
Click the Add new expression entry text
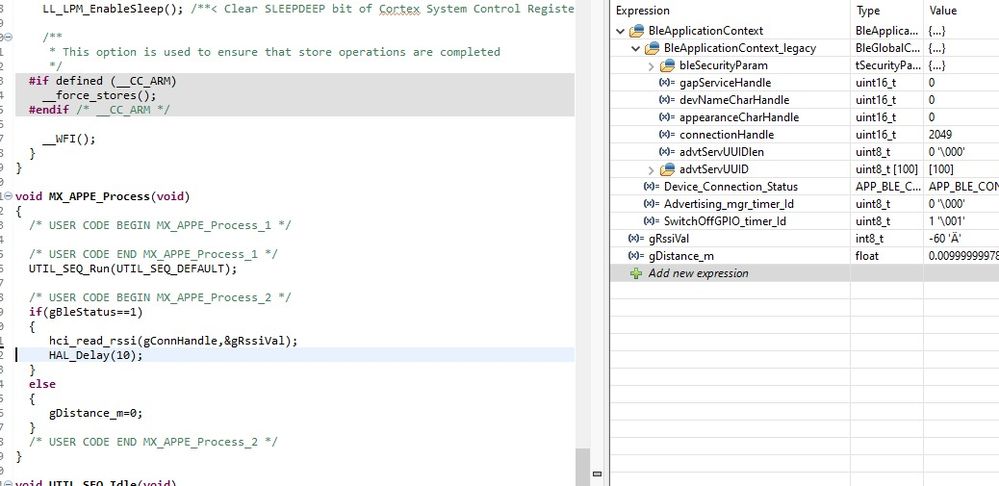click(698, 273)
